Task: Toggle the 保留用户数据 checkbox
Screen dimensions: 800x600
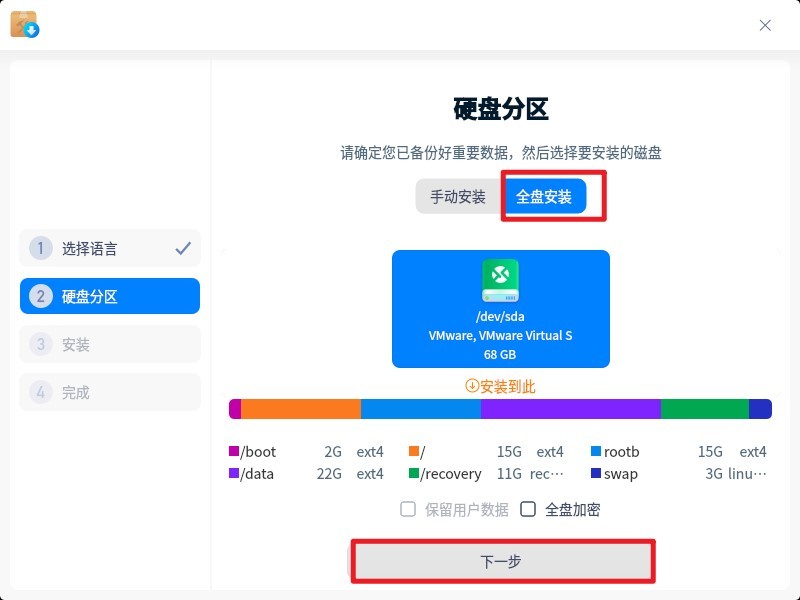Action: 408,509
